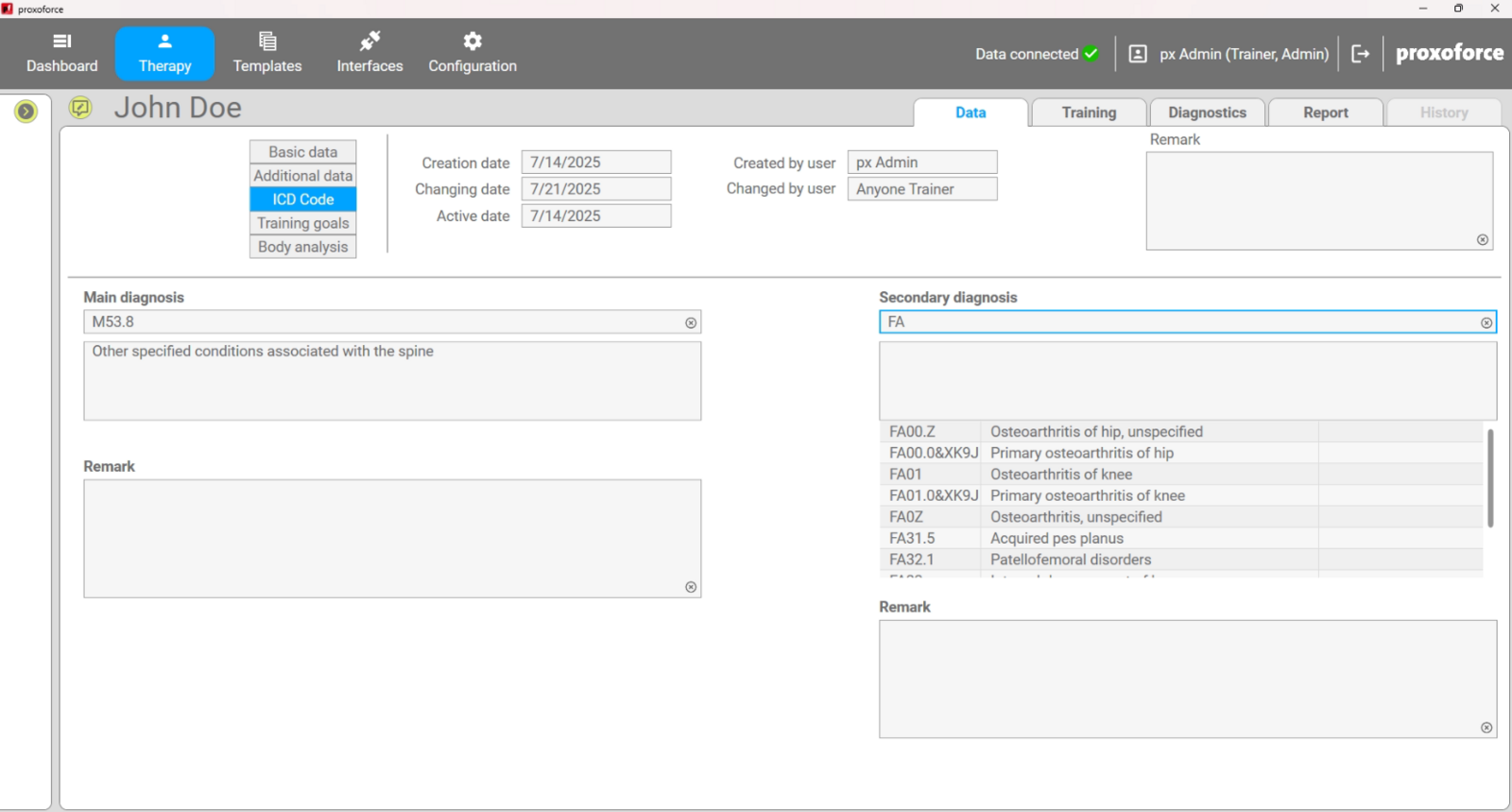Switch to the Training tab

[1089, 112]
